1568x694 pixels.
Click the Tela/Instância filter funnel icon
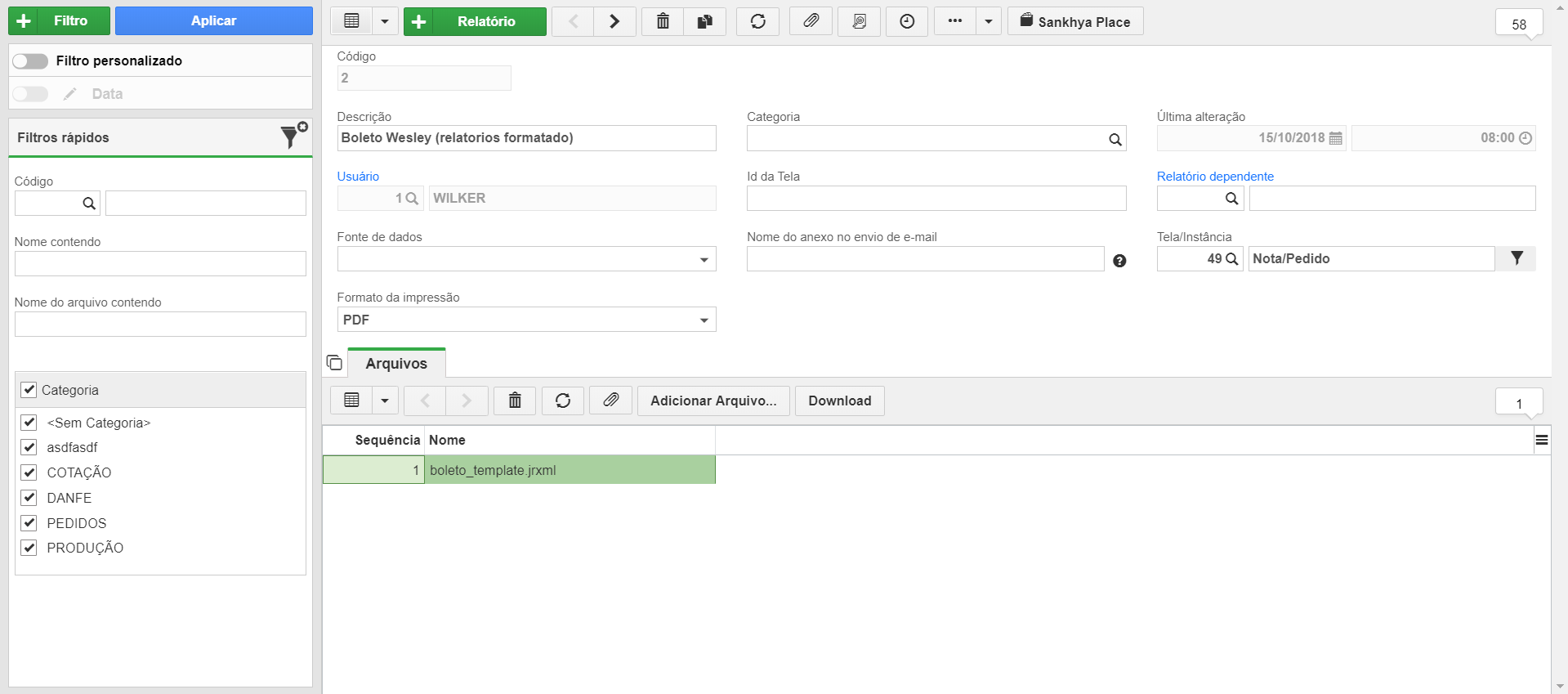(x=1517, y=258)
